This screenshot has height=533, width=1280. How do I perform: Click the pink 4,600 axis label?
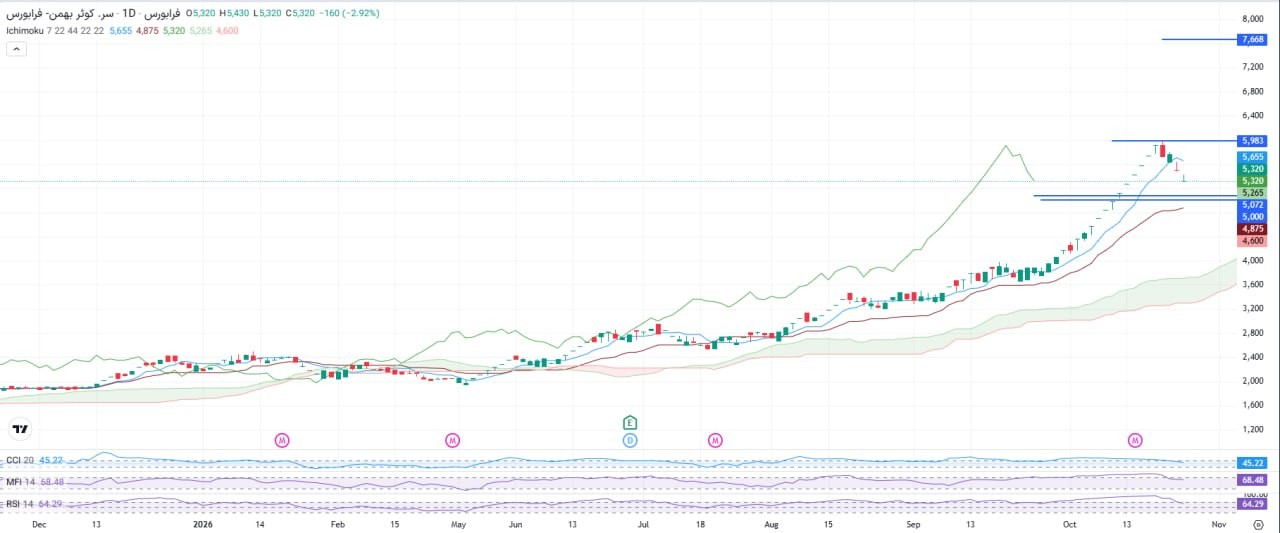point(1253,241)
